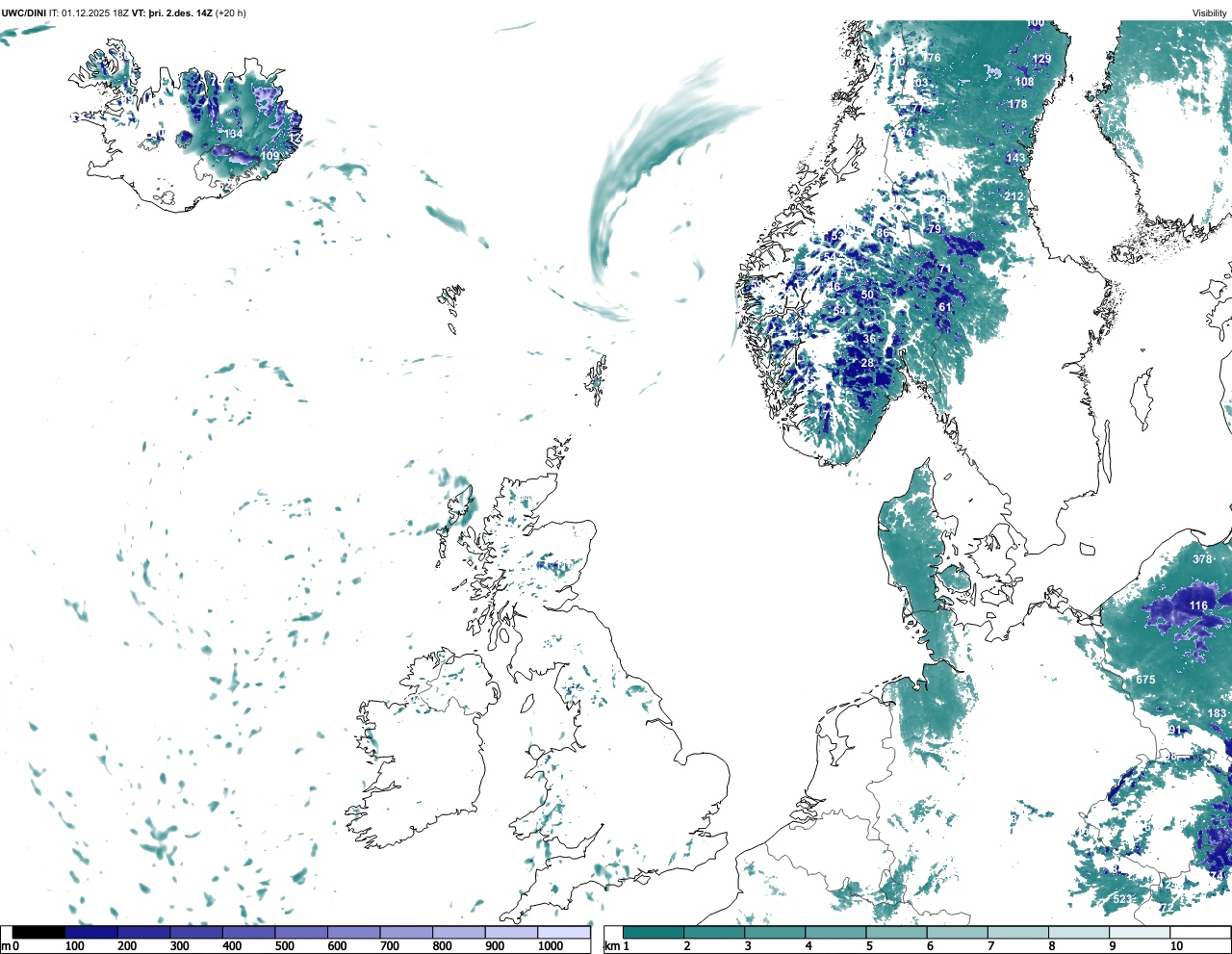Click the "86" value over Norway
This screenshot has height=954, width=1232.
pos(883,233)
